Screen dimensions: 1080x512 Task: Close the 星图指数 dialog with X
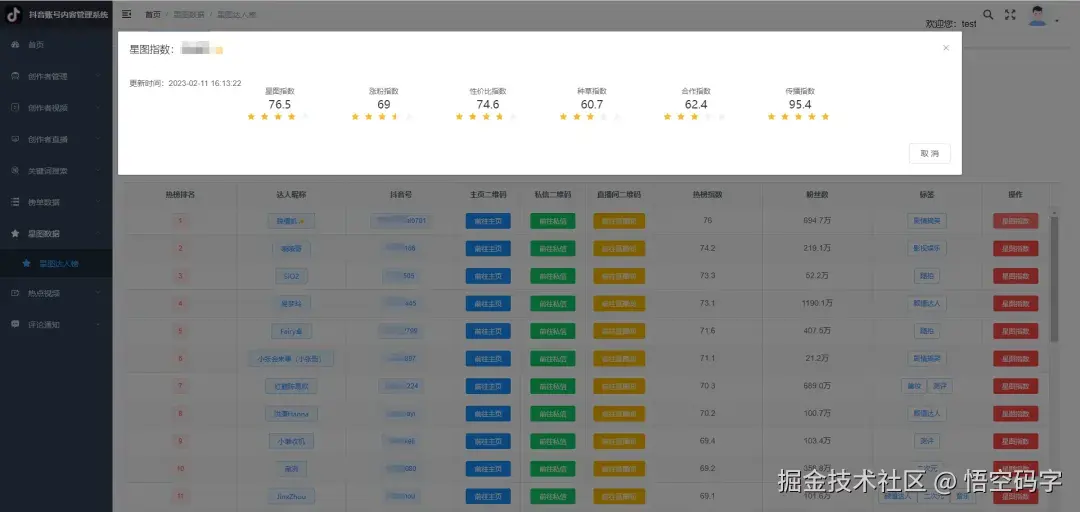tap(946, 48)
